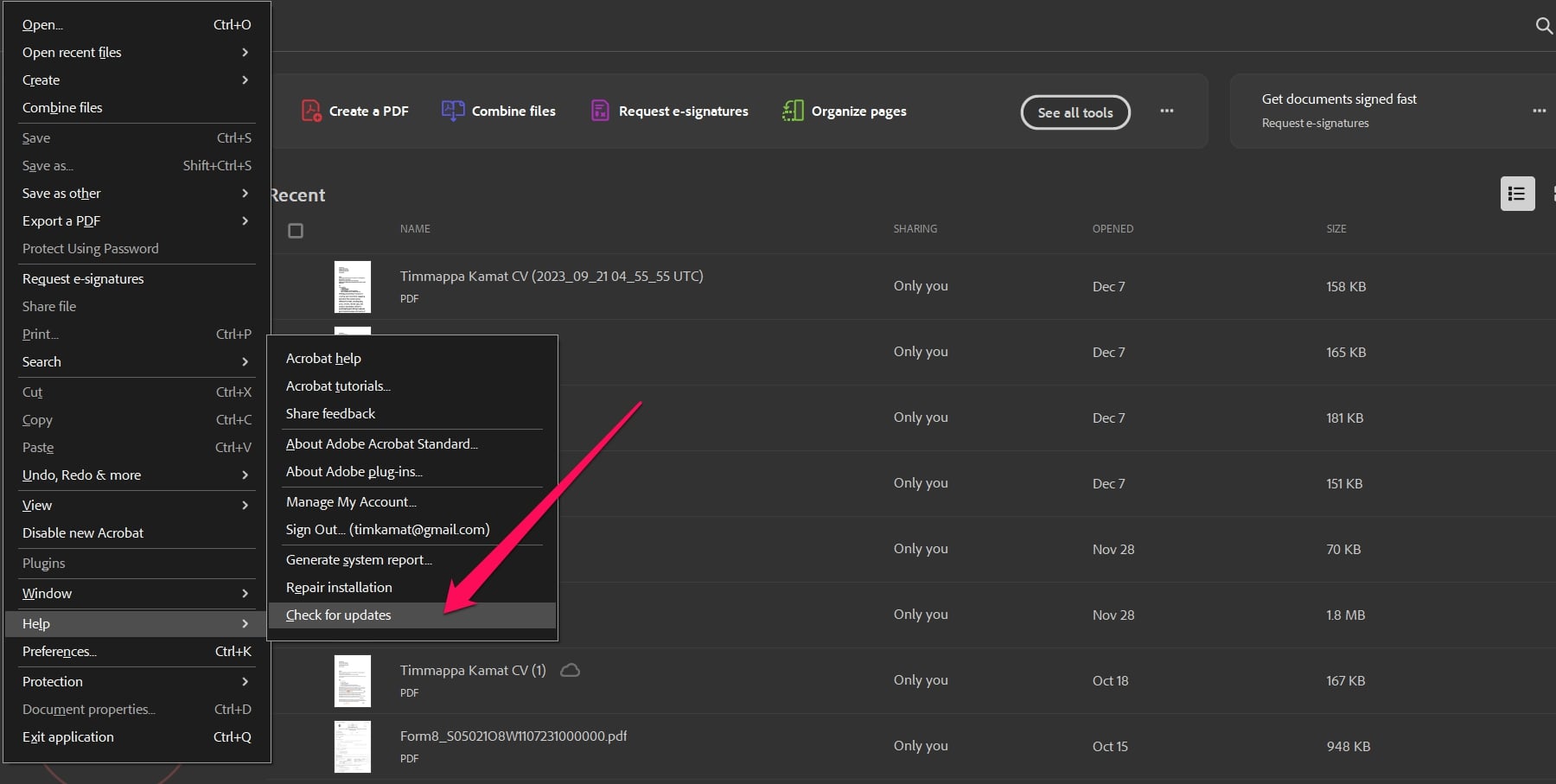Click the Oct 18 opened date
Viewport: 1556px width, 784px height.
[1111, 680]
